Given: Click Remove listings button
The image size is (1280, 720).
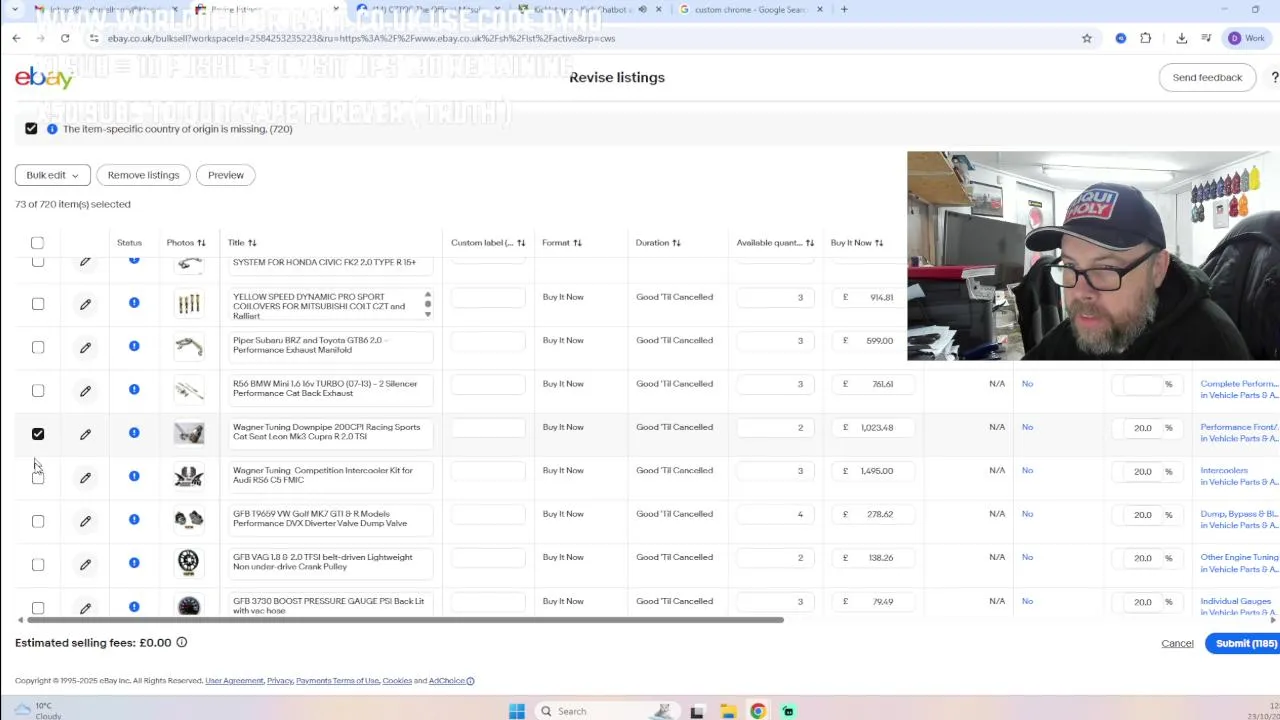Looking at the screenshot, I should coord(143,175).
